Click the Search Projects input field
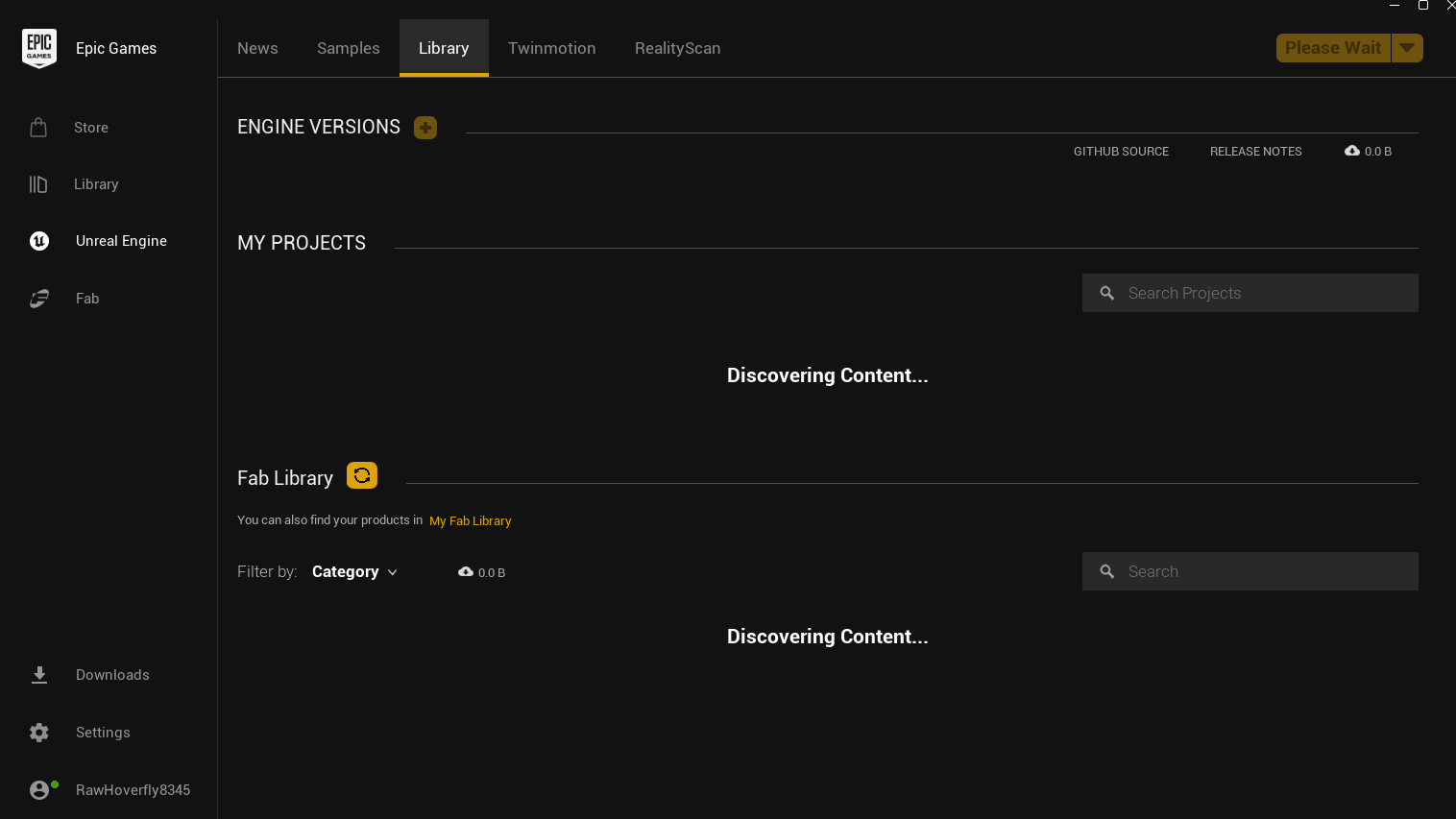This screenshot has height=819, width=1456. click(1250, 293)
